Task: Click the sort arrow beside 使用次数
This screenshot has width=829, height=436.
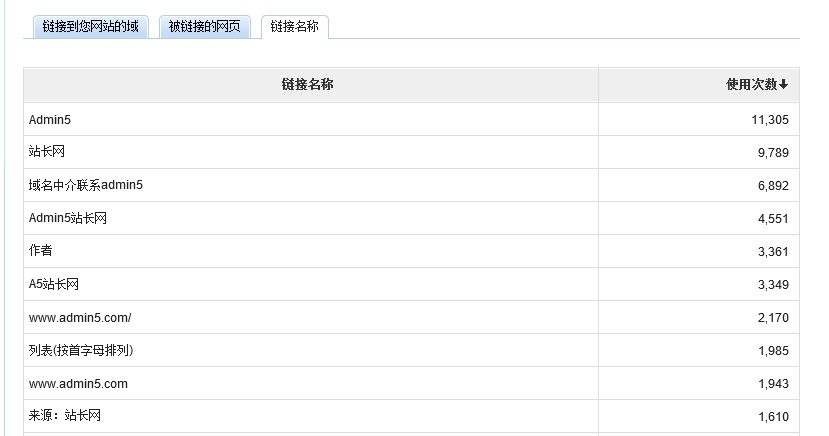Action: point(784,85)
